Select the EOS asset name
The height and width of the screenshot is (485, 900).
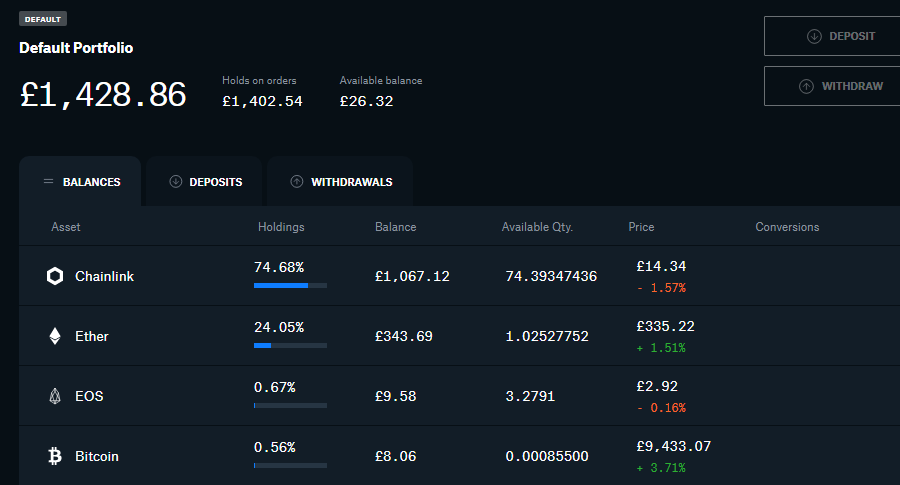click(89, 396)
